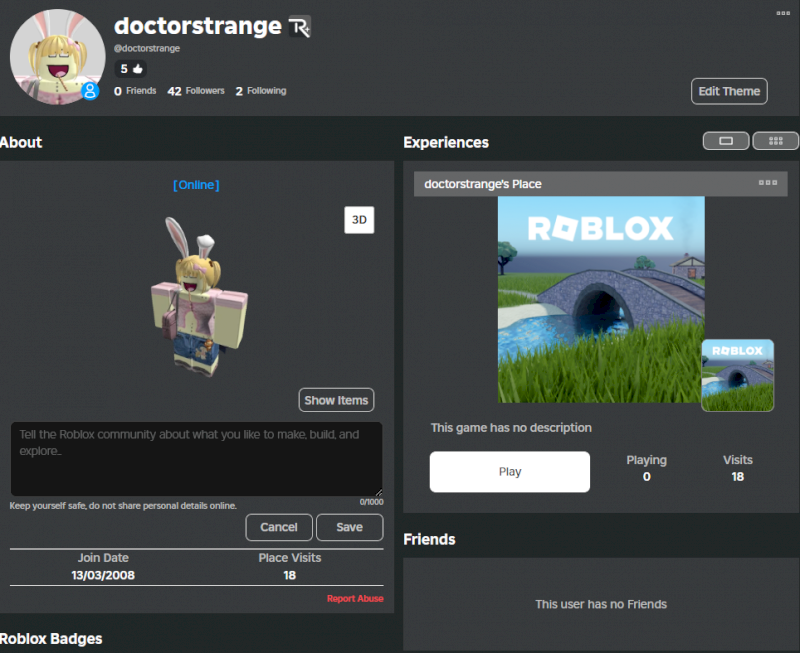Click the thumbs-up like count badge
This screenshot has width=800, height=653.
[131, 68]
